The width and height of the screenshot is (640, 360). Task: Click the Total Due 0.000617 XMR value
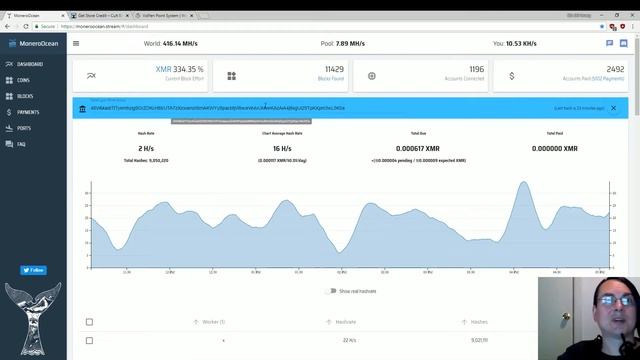click(418, 149)
